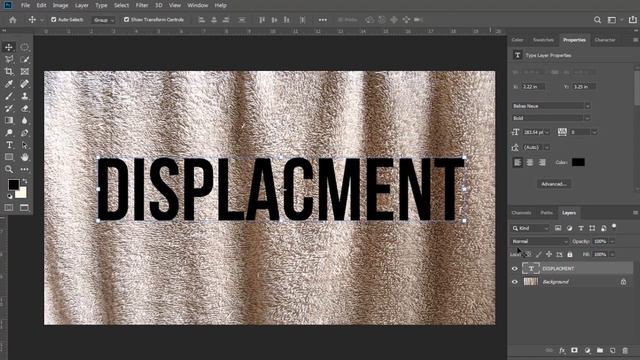Open the Layers panel menu
The height and width of the screenshot is (360, 640).
tap(635, 213)
